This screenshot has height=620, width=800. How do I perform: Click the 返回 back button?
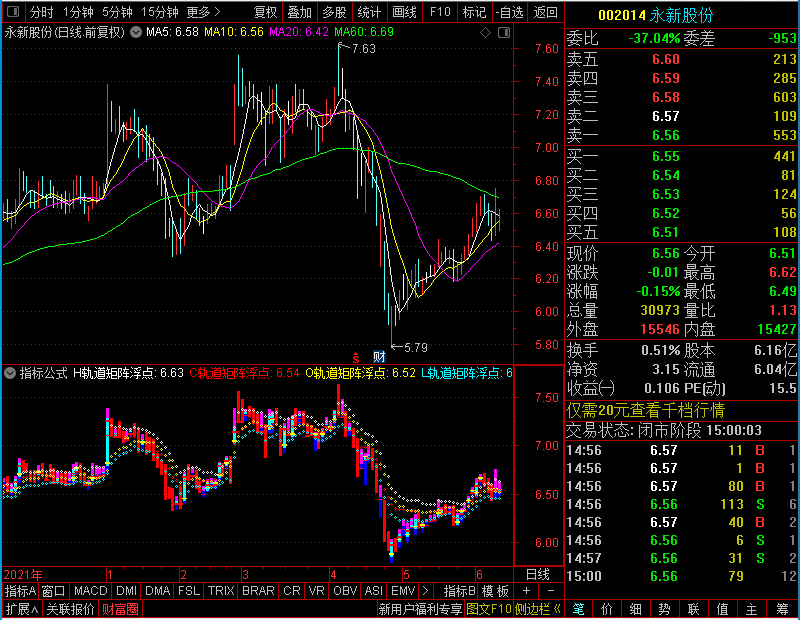[545, 12]
